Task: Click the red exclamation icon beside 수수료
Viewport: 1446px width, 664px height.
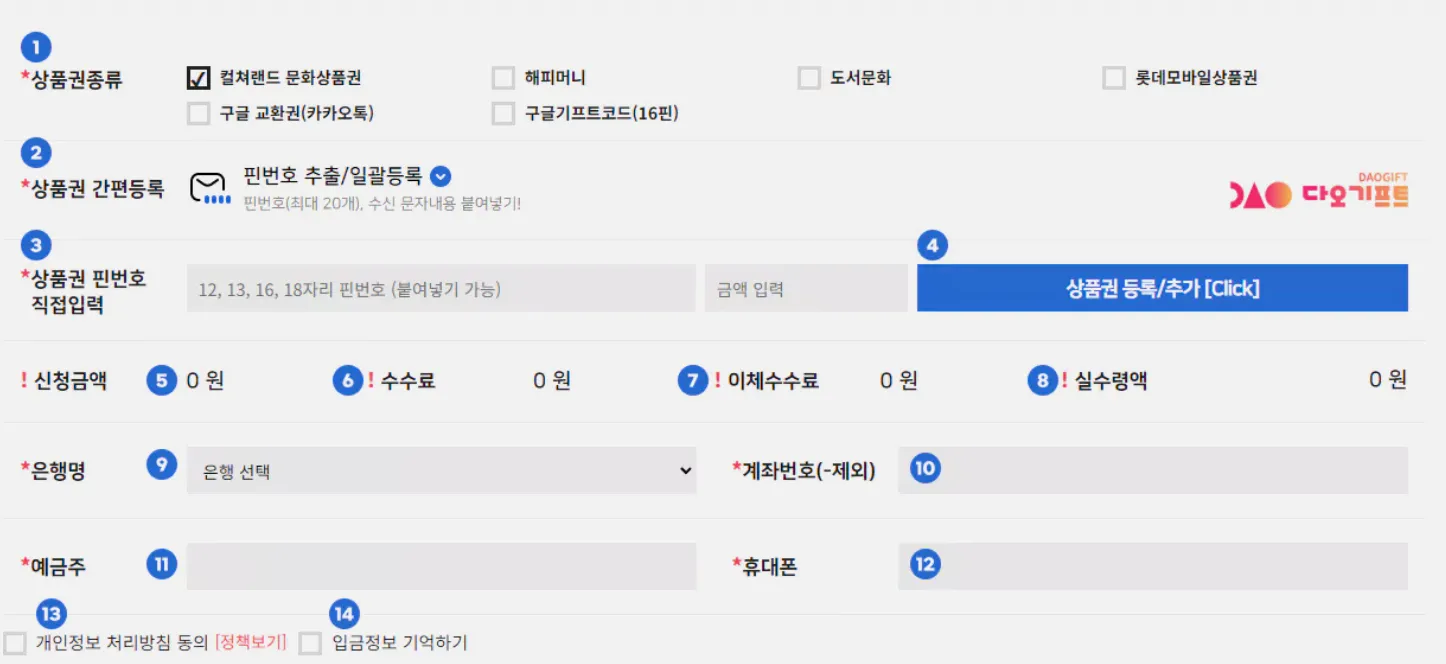Action: 371,380
